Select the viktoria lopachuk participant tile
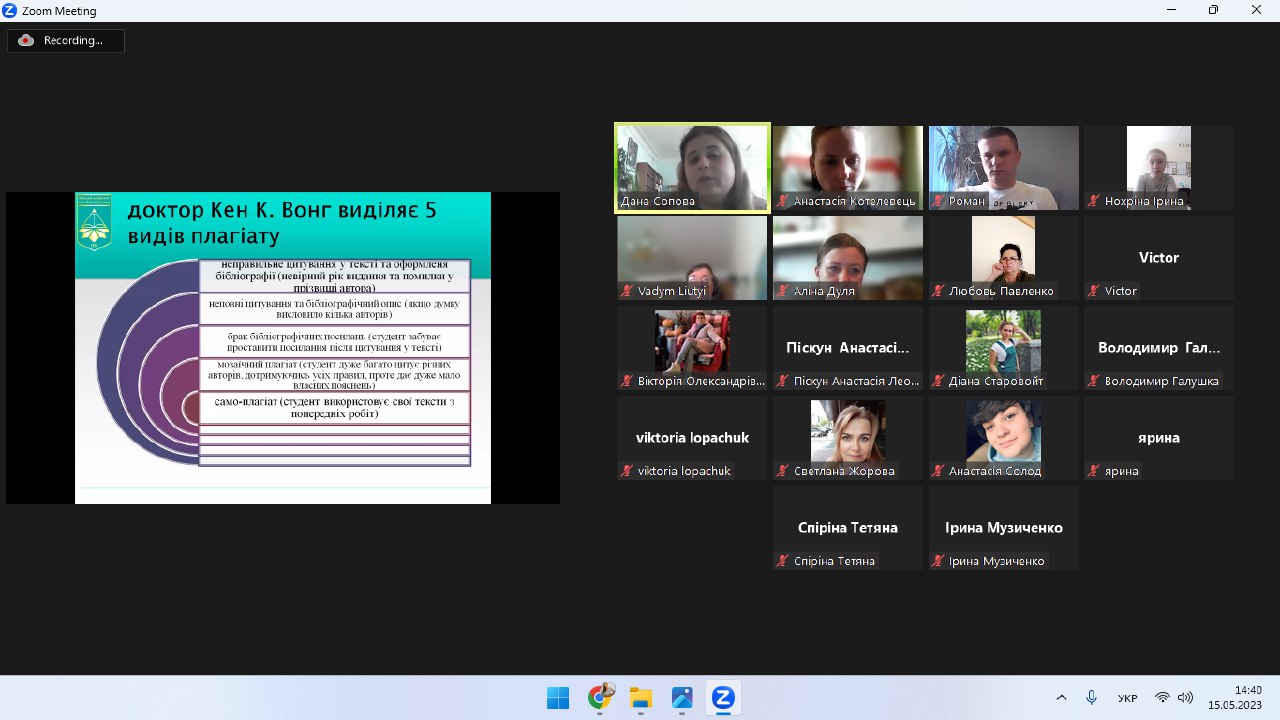Screen dimensions: 1280x720 [692, 438]
